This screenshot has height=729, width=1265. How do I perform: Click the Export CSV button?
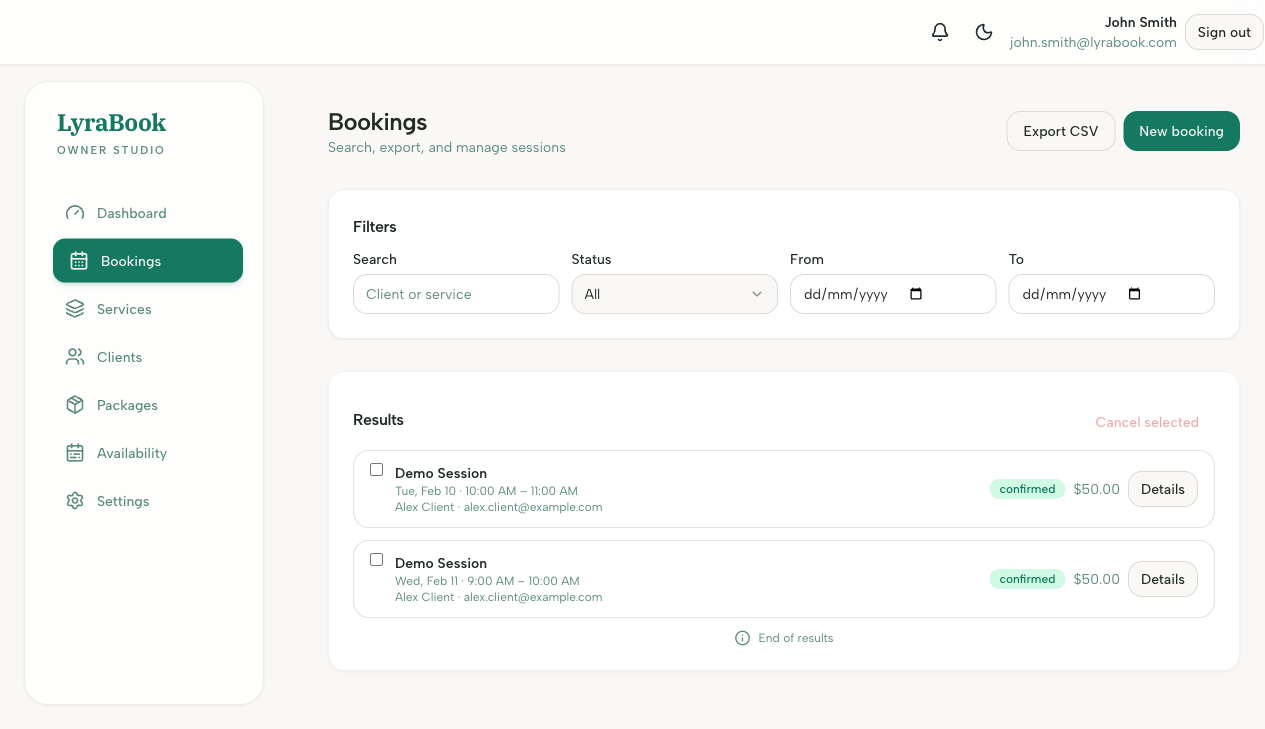coord(1060,131)
